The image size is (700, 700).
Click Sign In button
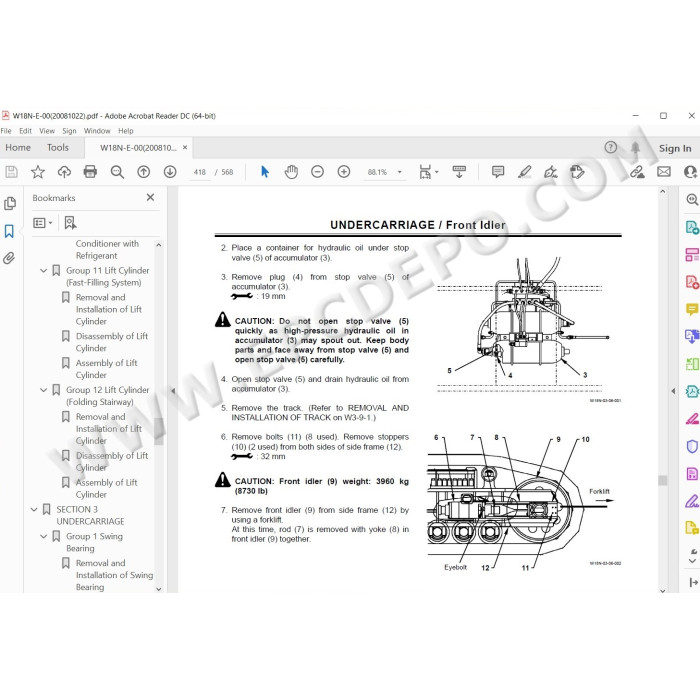pyautogui.click(x=675, y=148)
